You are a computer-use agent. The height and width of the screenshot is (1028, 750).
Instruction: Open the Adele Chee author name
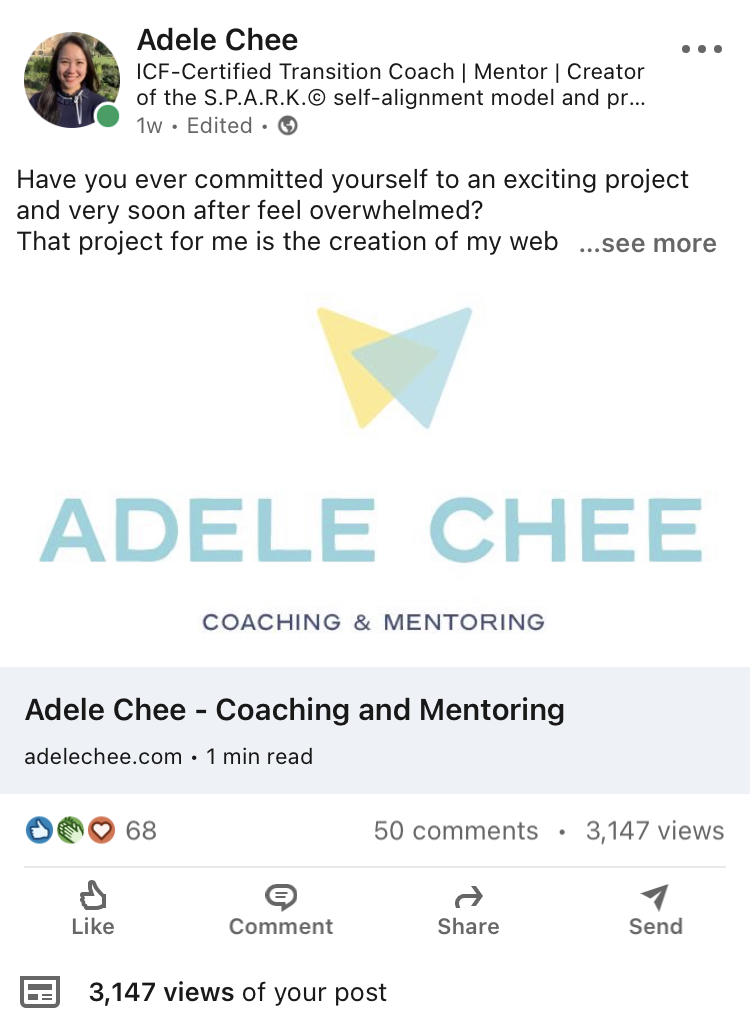[x=218, y=40]
